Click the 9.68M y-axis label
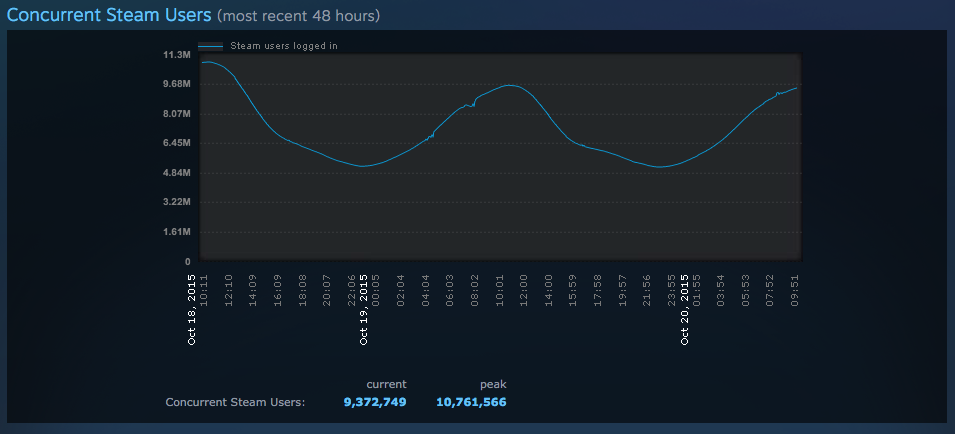Viewport: 955px width, 434px height. tap(176, 84)
